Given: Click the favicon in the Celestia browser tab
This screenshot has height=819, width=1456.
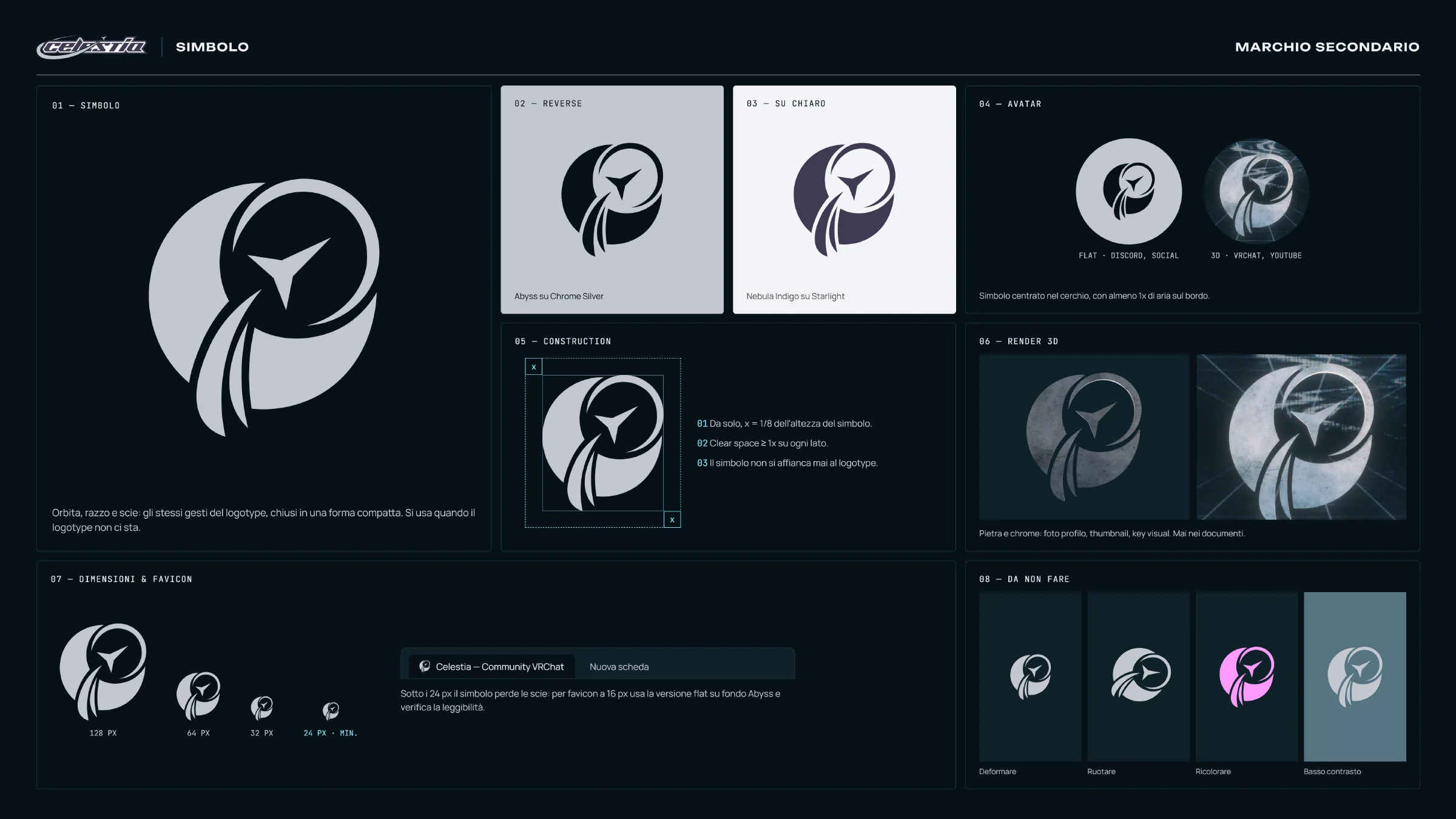Looking at the screenshot, I should pos(425,666).
